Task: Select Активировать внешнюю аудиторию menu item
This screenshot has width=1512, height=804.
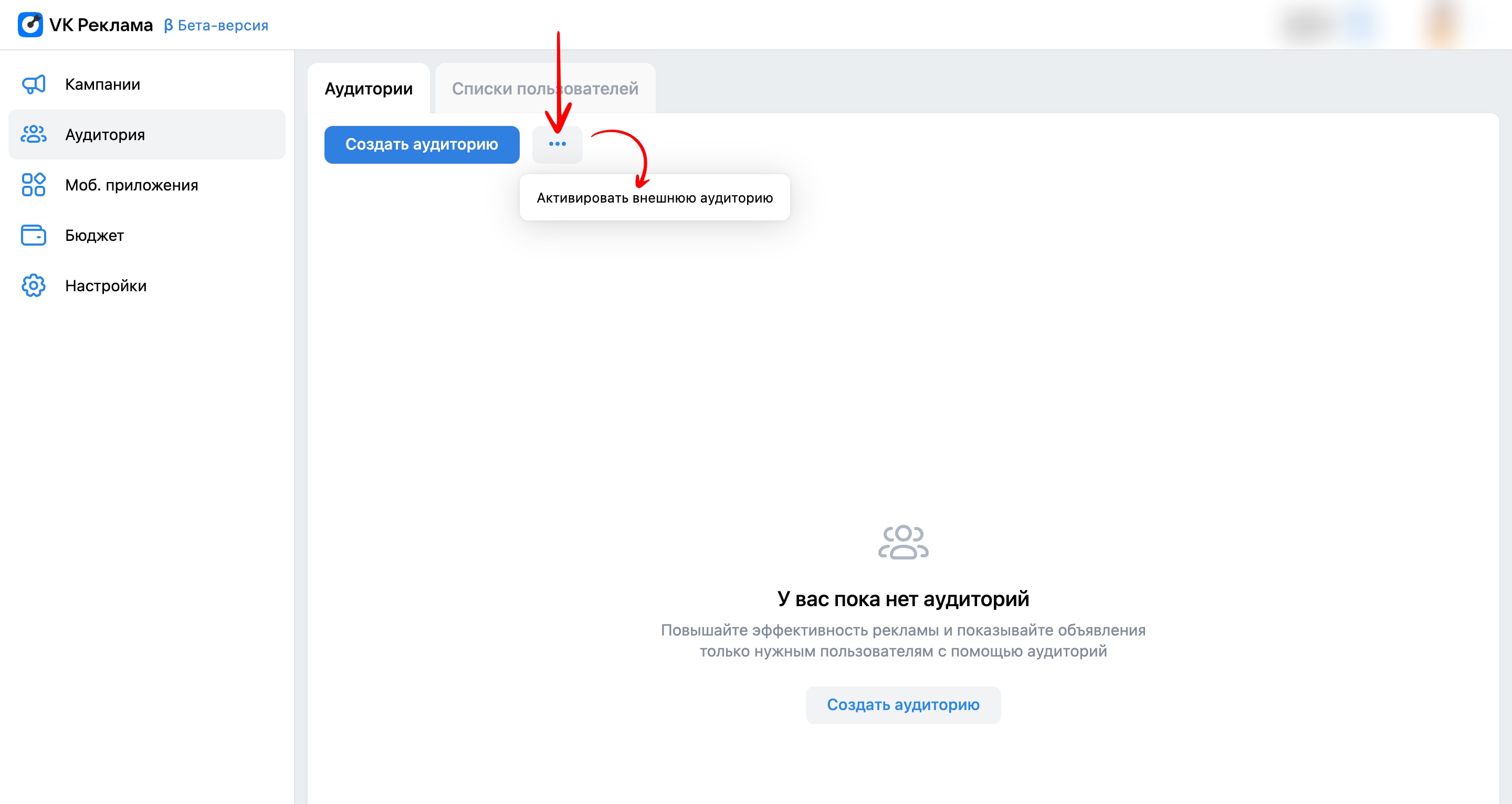Action: (655, 198)
